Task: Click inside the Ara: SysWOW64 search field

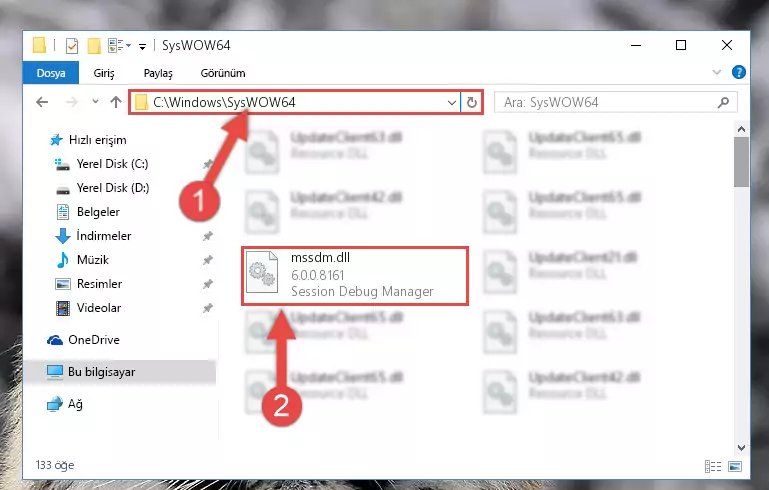Action: click(606, 103)
